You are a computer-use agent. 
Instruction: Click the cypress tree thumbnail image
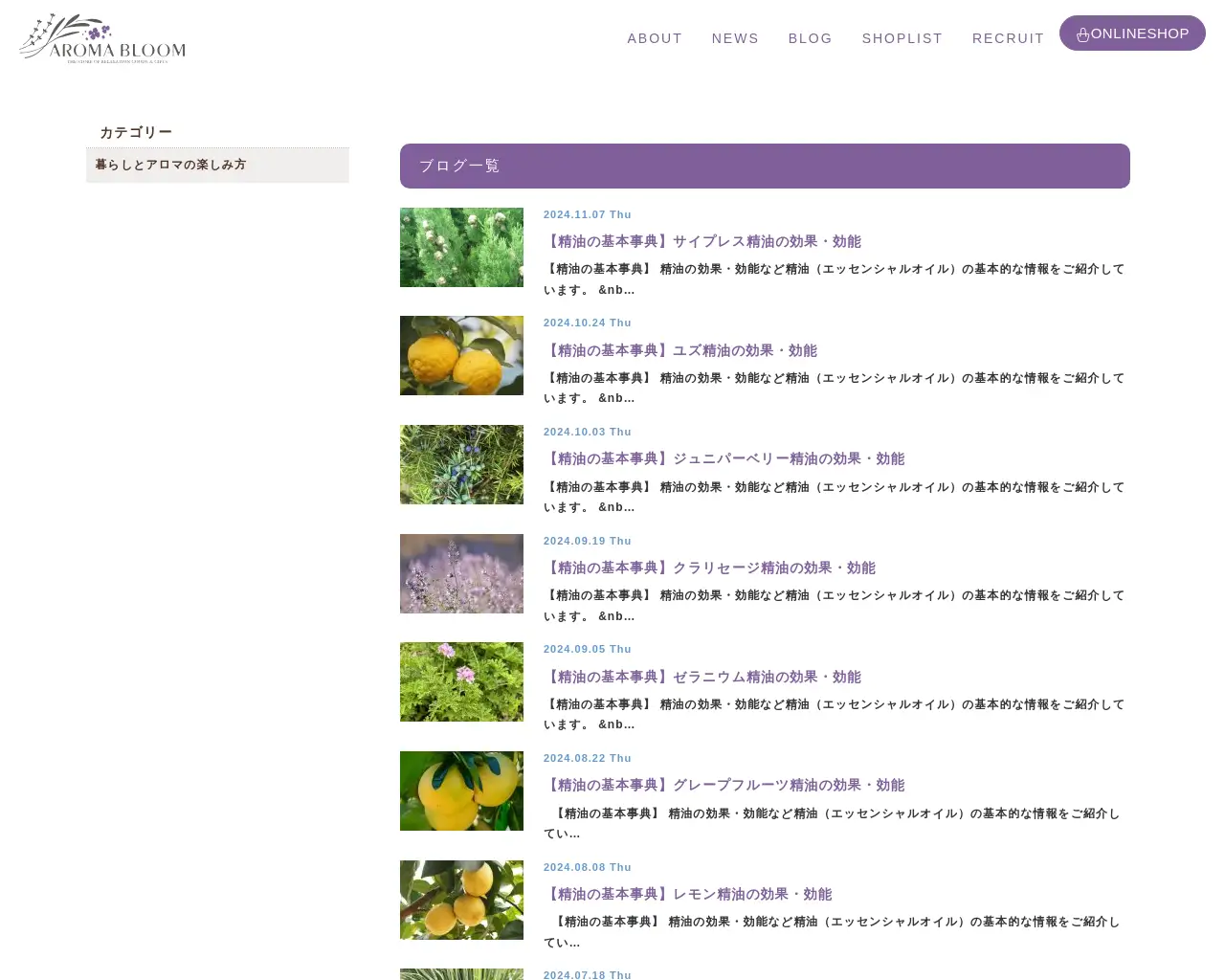461,247
